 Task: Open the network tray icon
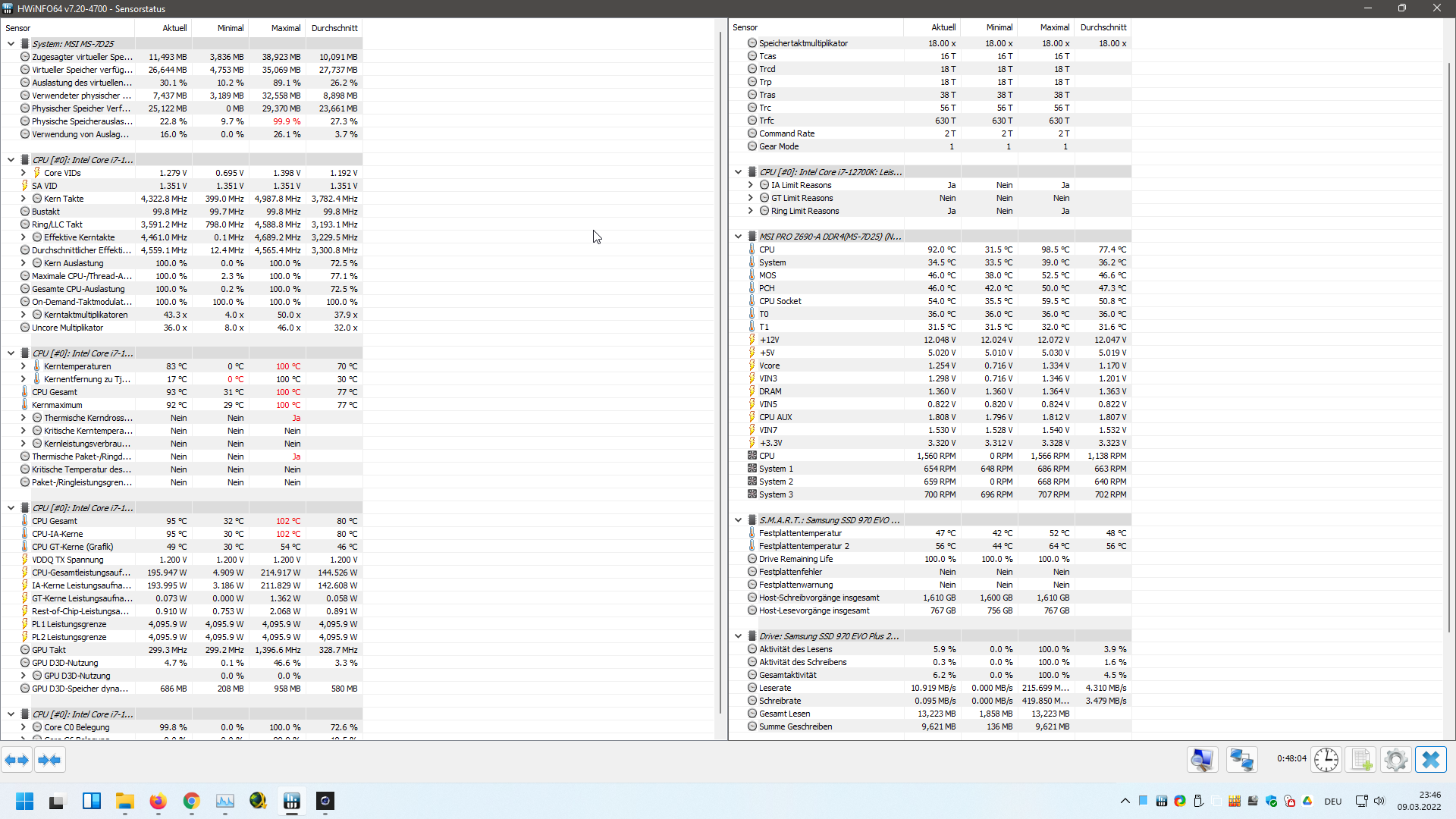(x=1361, y=801)
